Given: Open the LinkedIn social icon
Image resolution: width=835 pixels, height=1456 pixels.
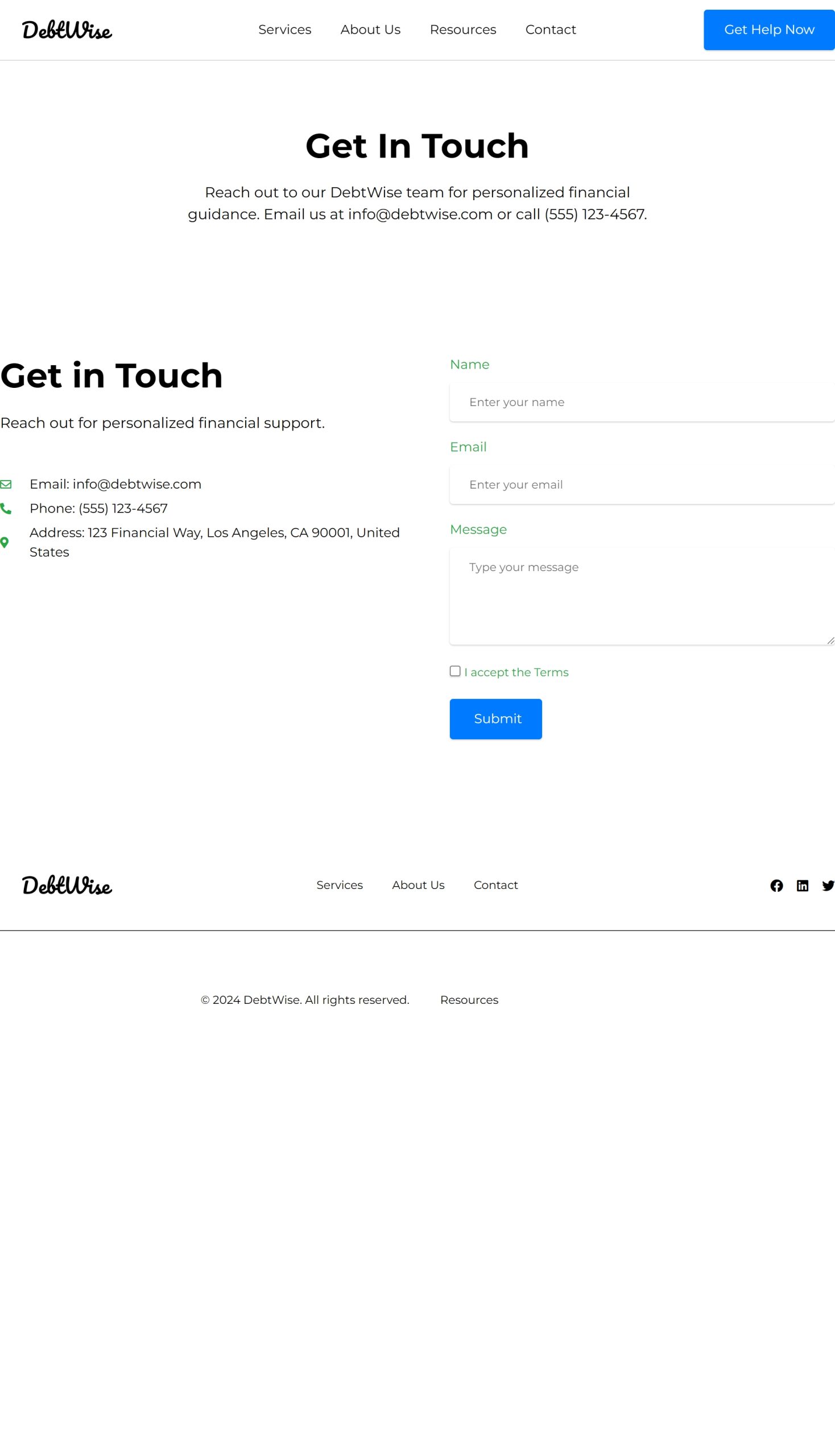Looking at the screenshot, I should pyautogui.click(x=803, y=886).
